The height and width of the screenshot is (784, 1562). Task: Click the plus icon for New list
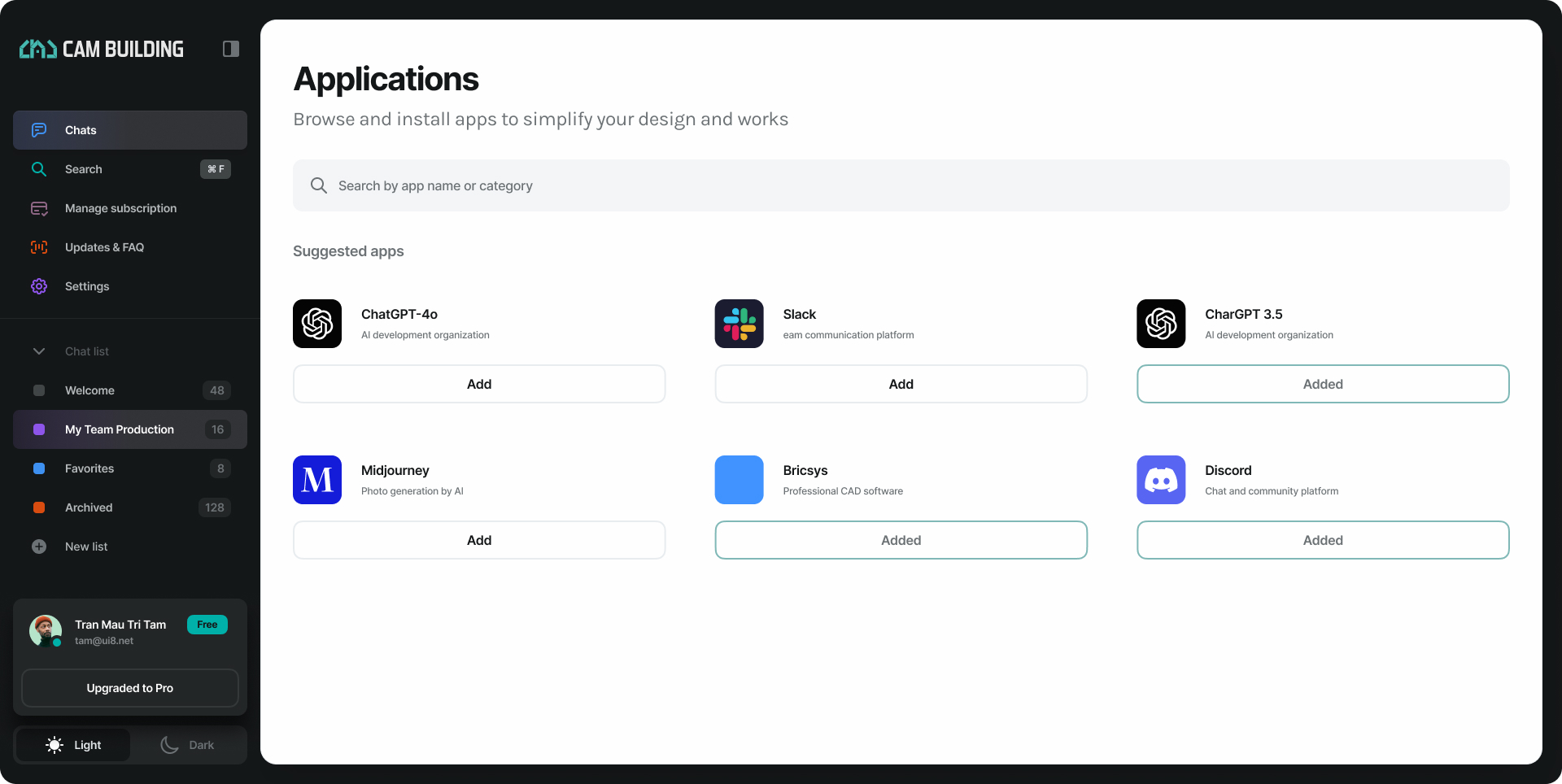39,547
